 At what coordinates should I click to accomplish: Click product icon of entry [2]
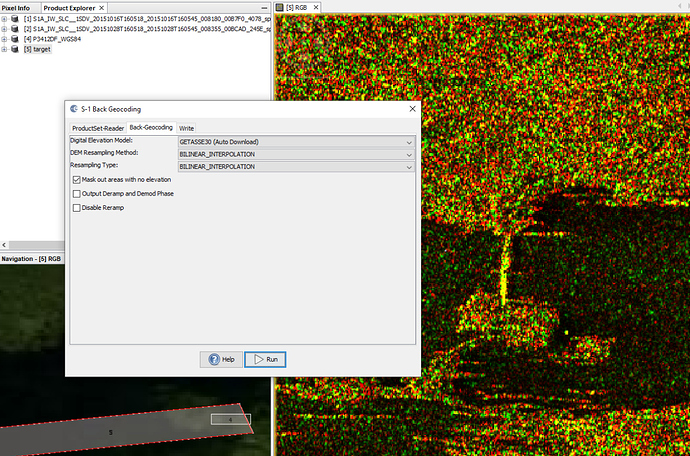coord(15,29)
